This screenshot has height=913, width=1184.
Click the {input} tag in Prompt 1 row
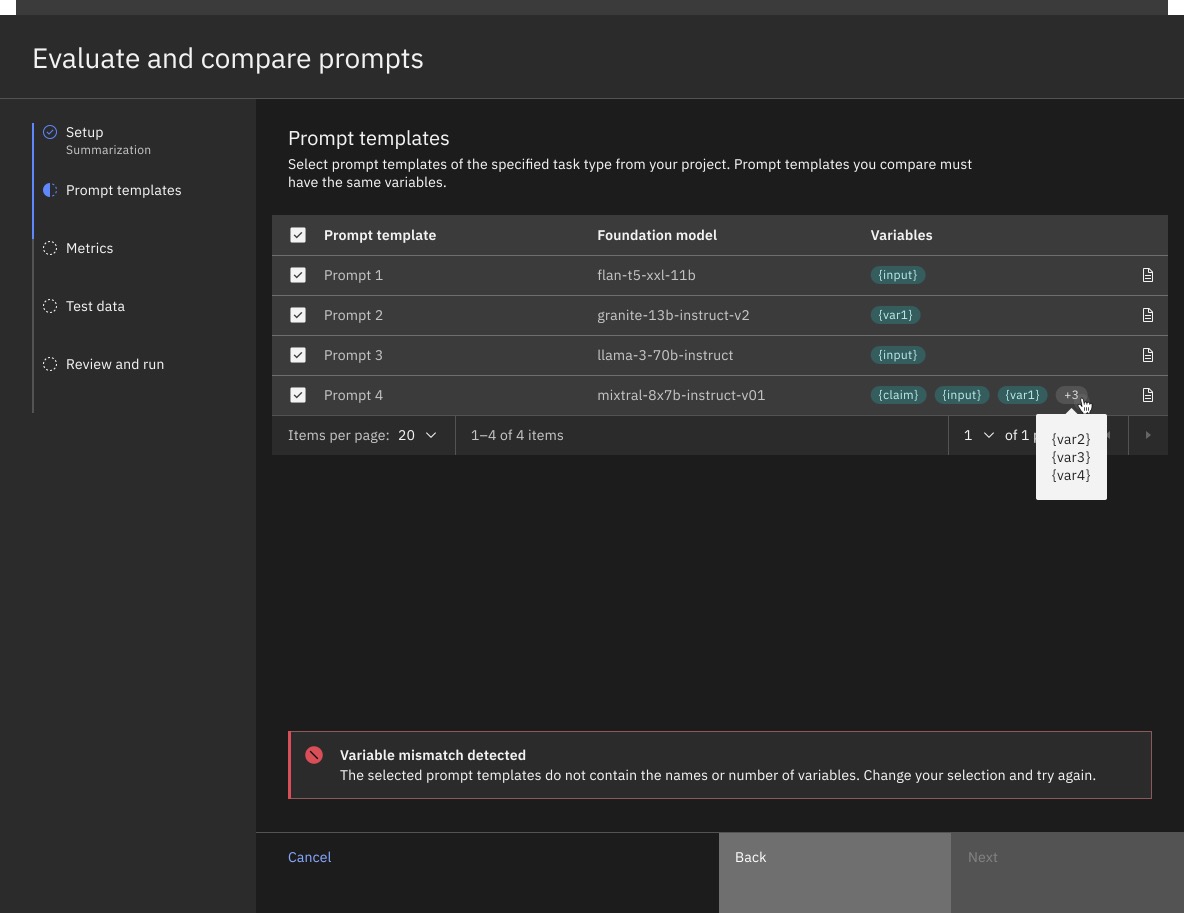(898, 275)
